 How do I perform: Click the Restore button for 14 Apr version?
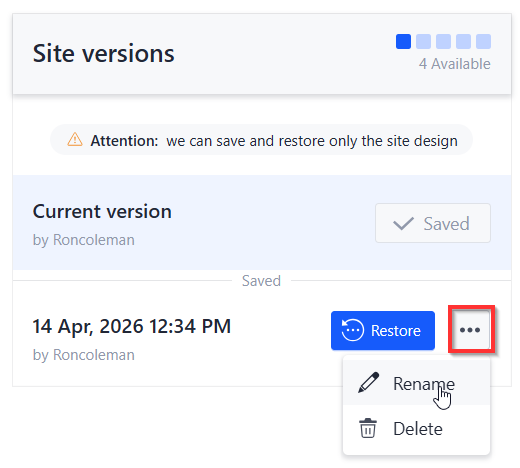382,330
